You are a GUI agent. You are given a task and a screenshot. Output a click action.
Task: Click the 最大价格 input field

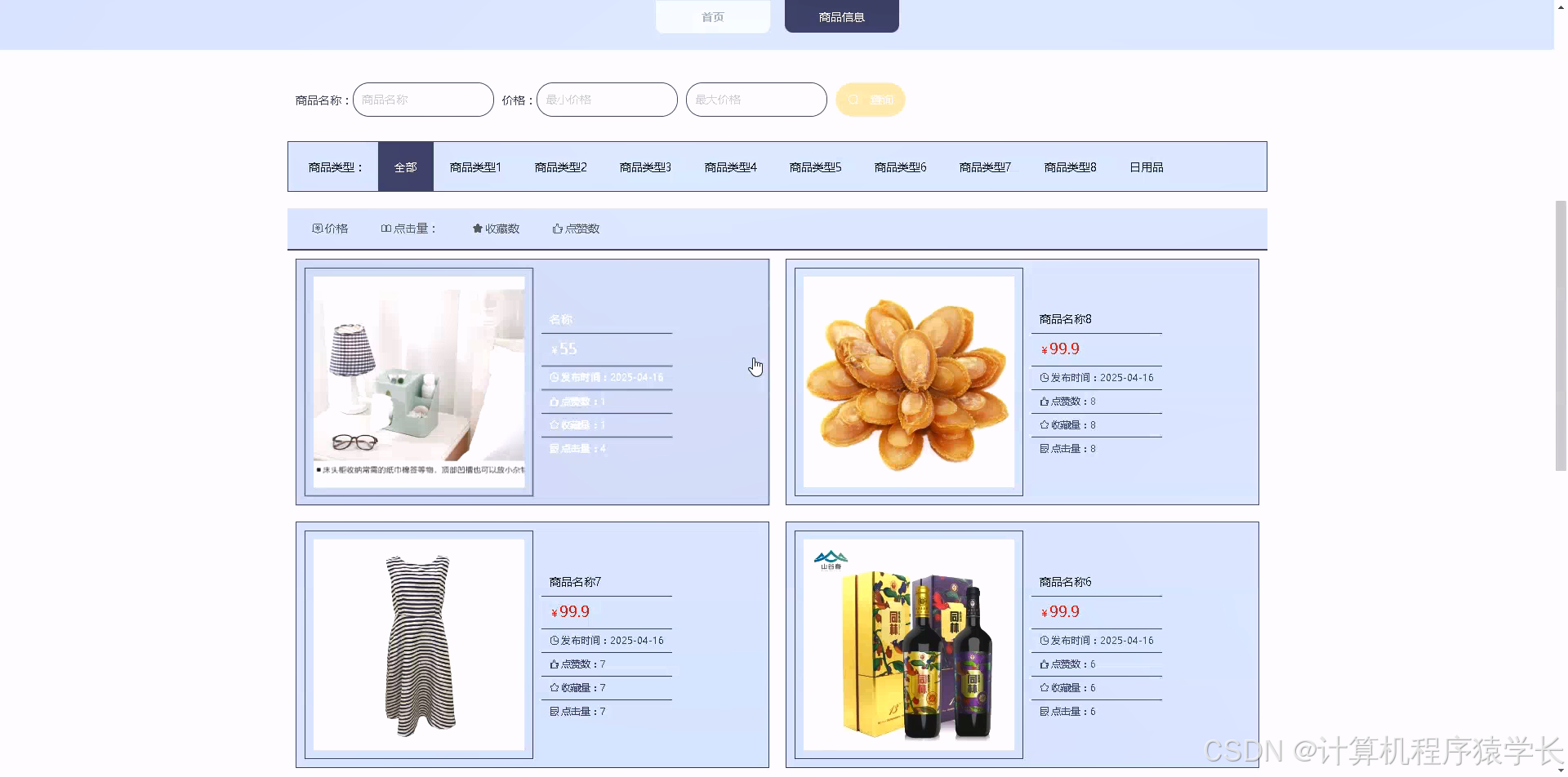(x=756, y=100)
